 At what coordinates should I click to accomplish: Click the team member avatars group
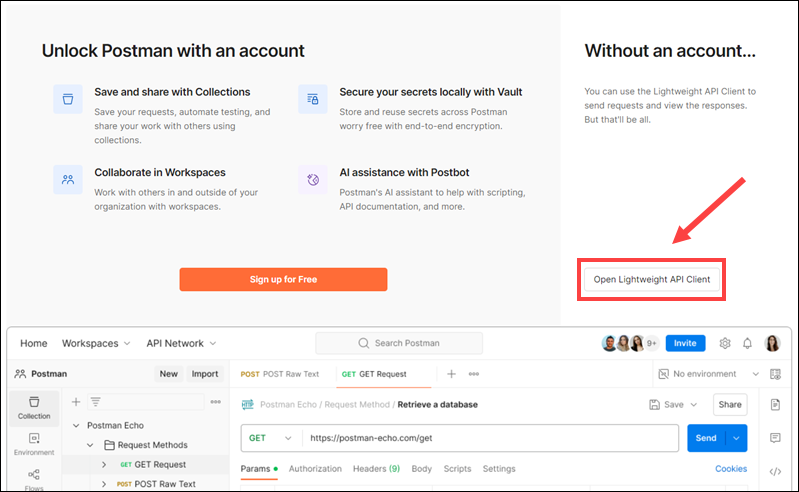(x=630, y=343)
